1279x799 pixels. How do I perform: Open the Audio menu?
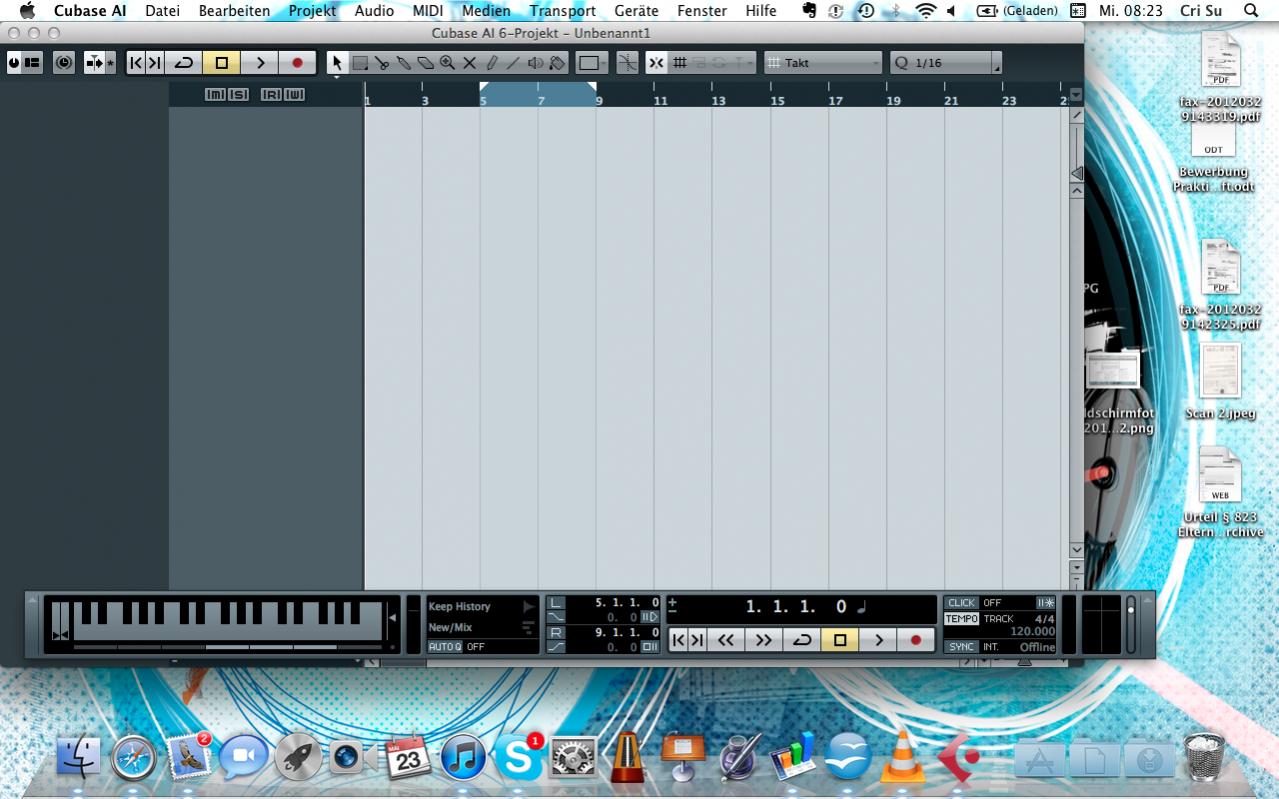click(x=374, y=11)
